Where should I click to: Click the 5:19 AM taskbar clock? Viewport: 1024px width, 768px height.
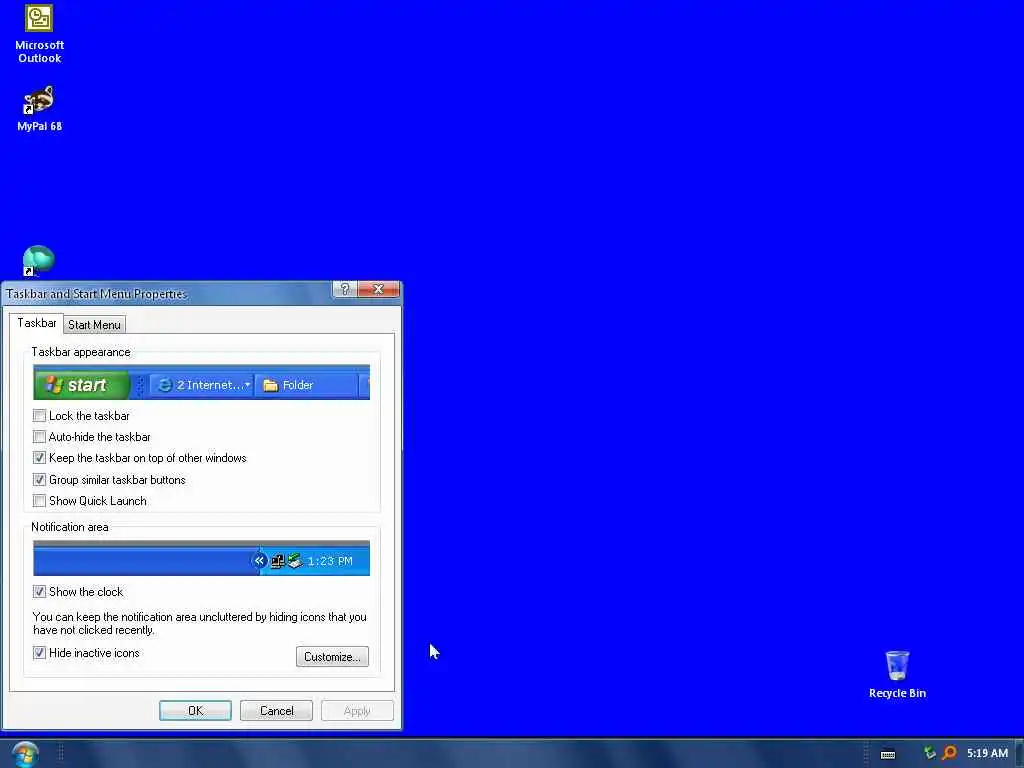click(x=987, y=753)
